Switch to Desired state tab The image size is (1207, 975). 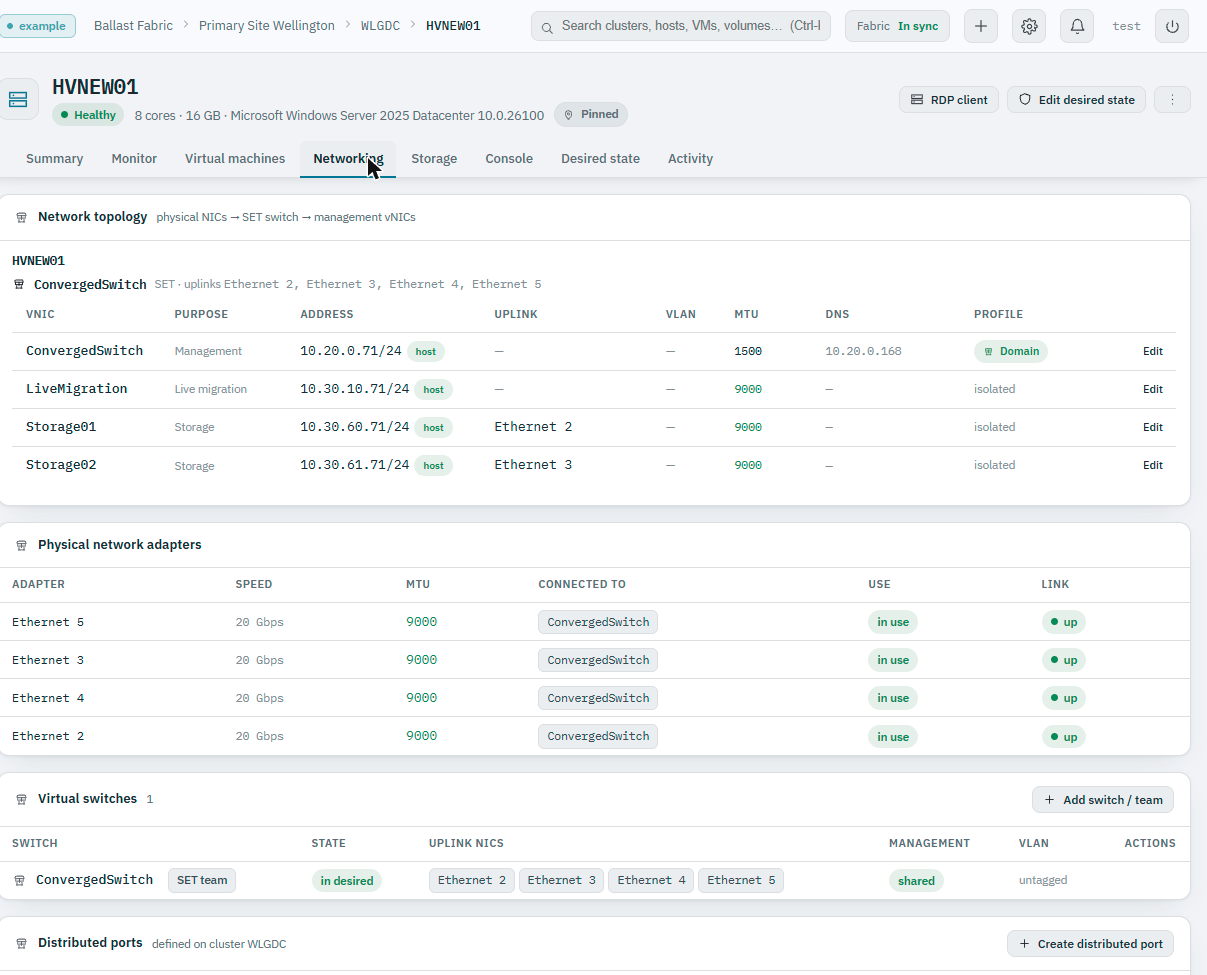tap(600, 158)
